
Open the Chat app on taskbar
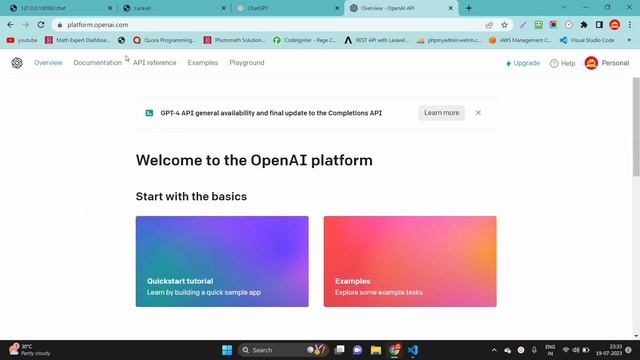(x=358, y=350)
